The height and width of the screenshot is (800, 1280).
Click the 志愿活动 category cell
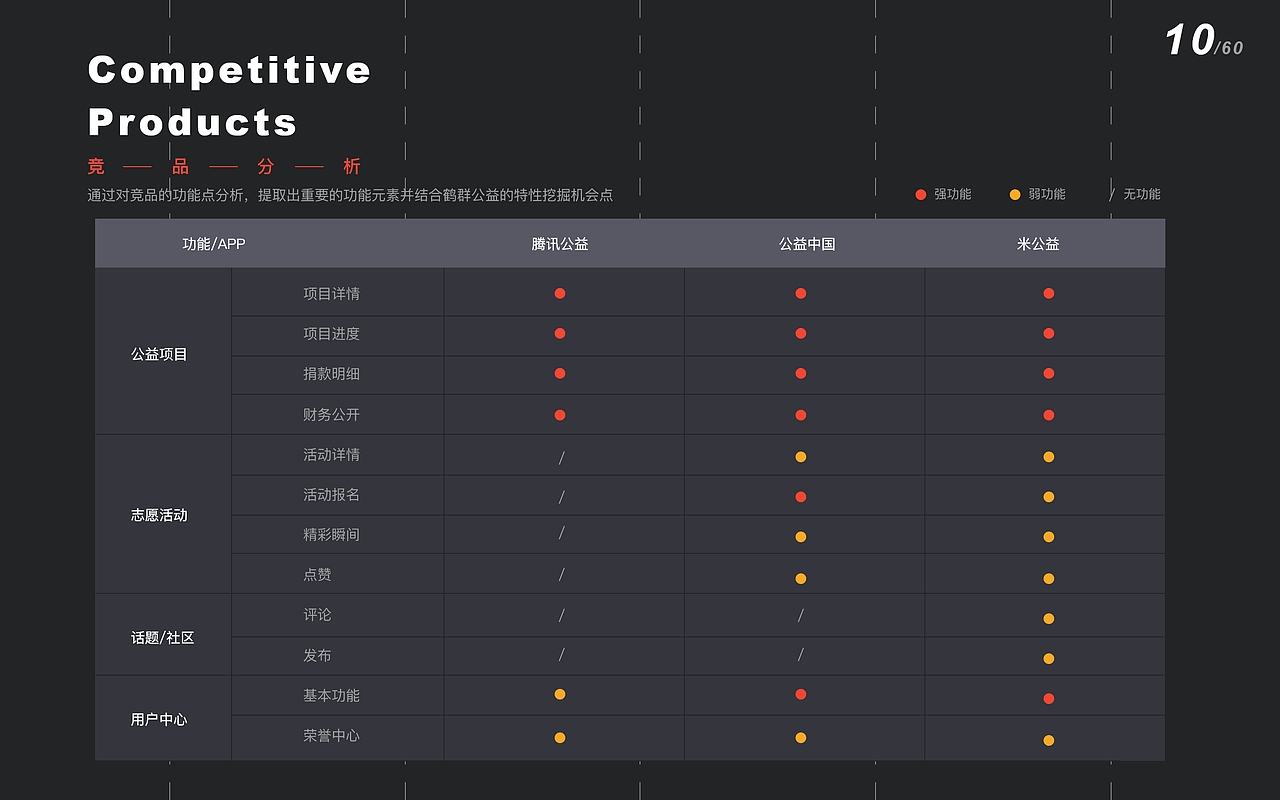coord(159,515)
